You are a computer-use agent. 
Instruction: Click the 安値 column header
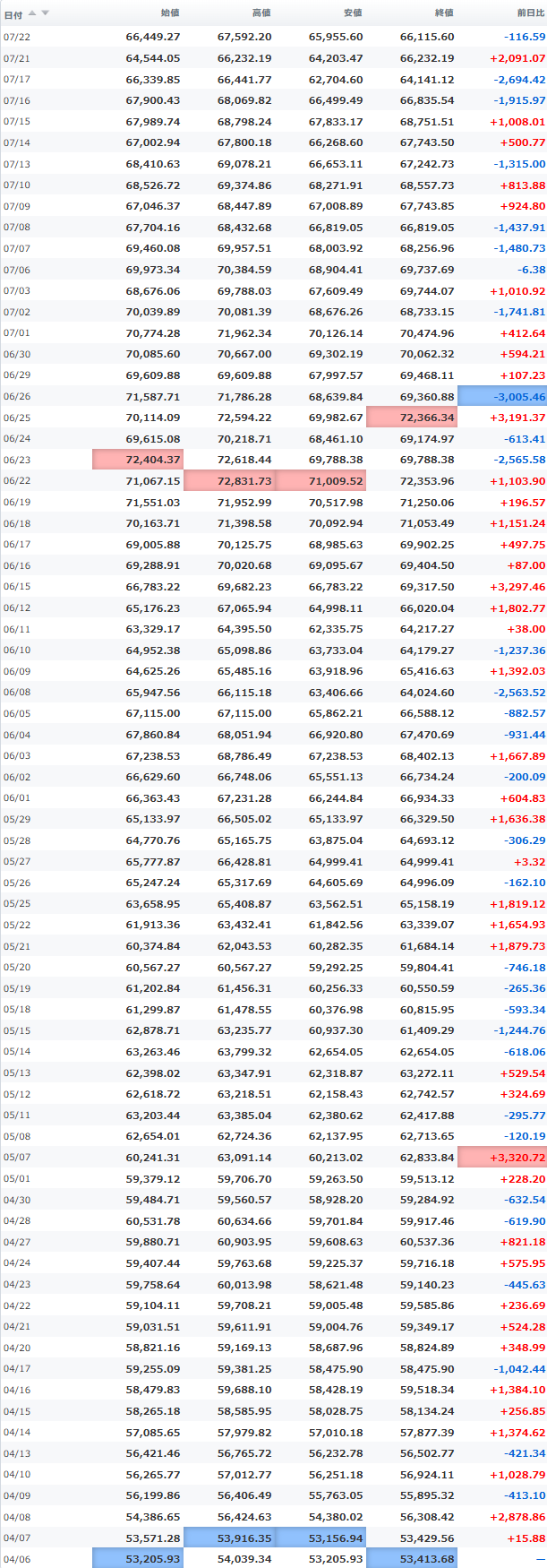tap(353, 13)
